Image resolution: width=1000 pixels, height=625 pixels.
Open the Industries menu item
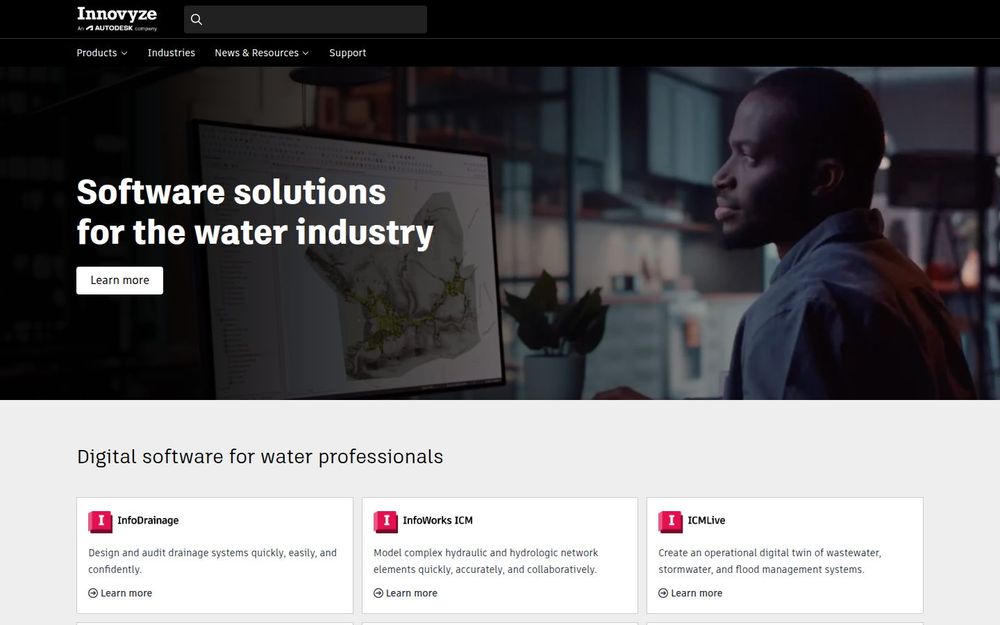(x=171, y=53)
